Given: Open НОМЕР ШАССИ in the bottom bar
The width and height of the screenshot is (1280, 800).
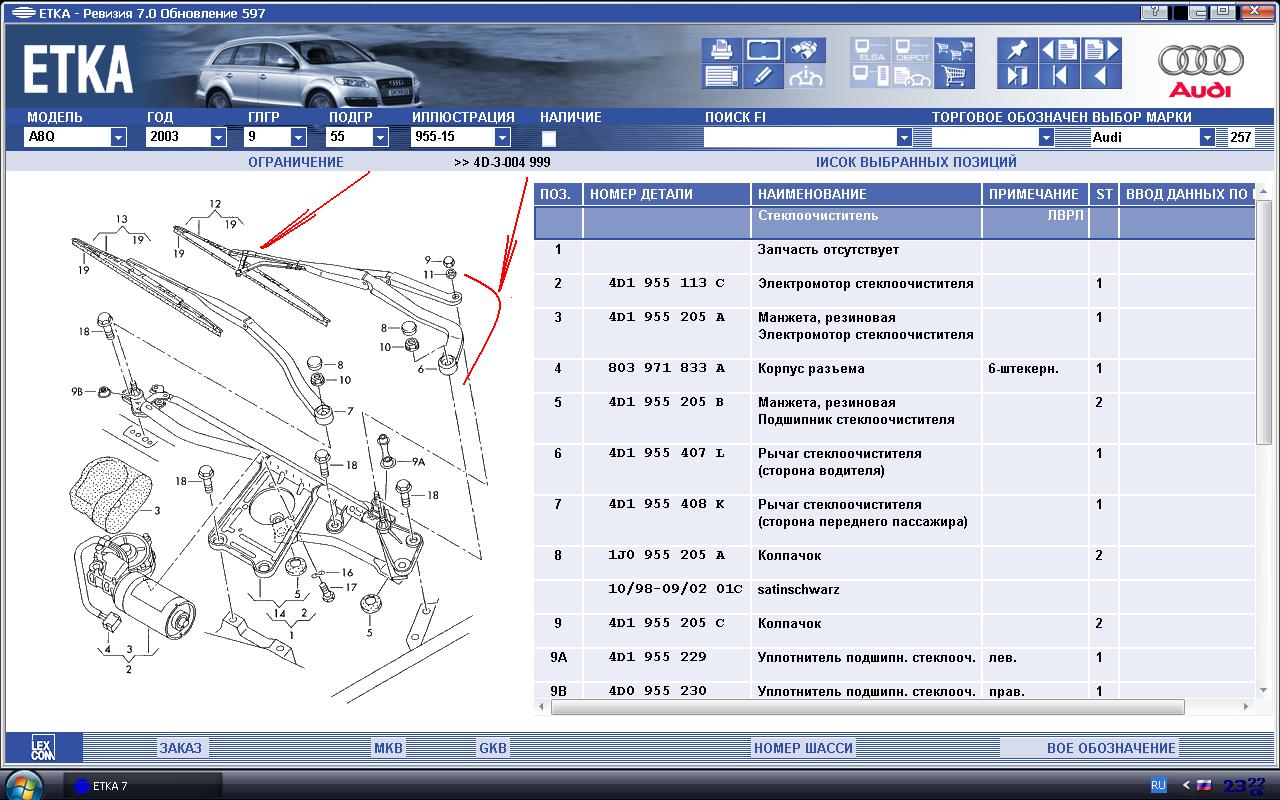Looking at the screenshot, I should tap(803, 748).
